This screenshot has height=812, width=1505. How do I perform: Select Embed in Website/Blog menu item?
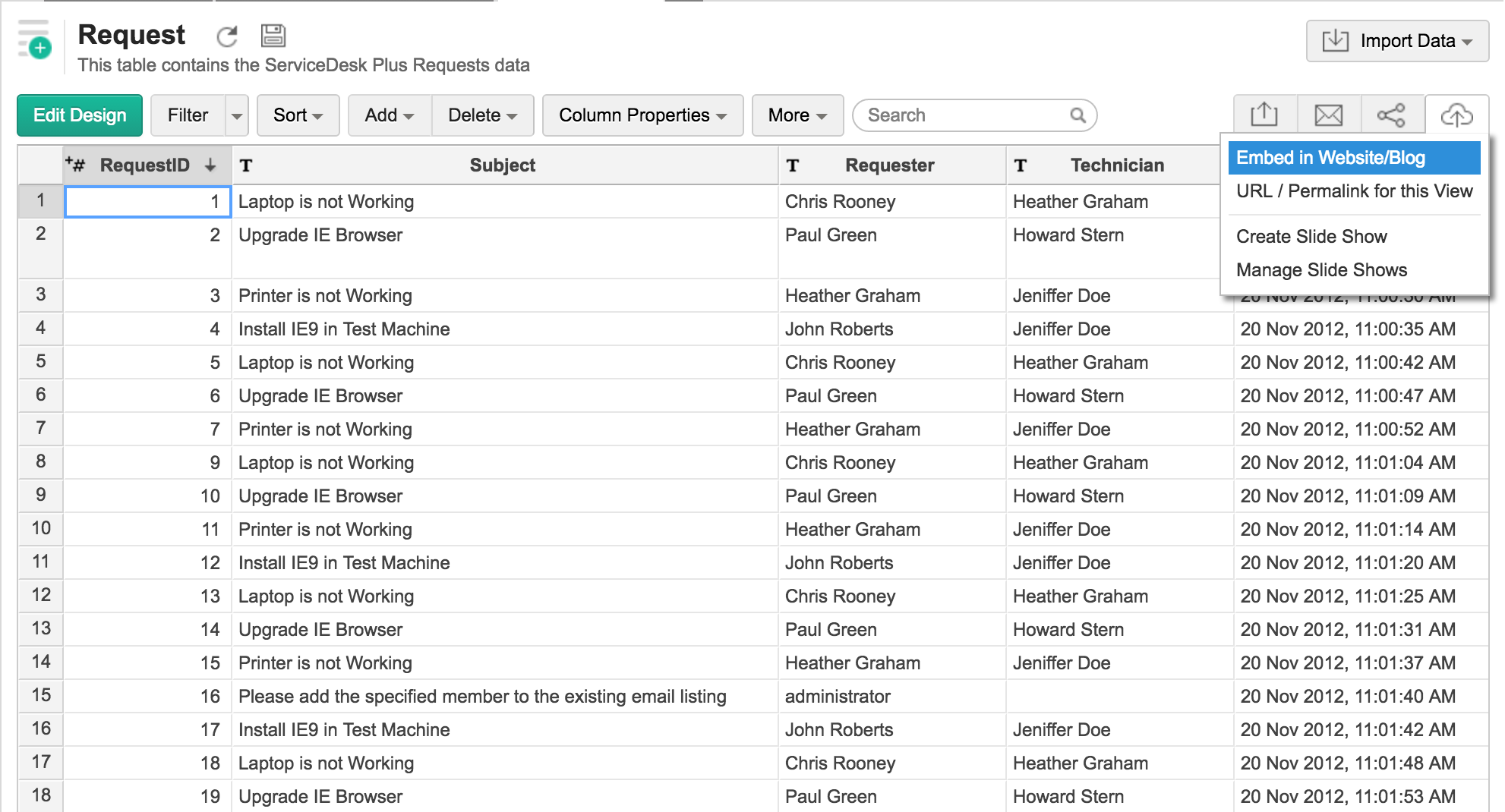pyautogui.click(x=1331, y=158)
